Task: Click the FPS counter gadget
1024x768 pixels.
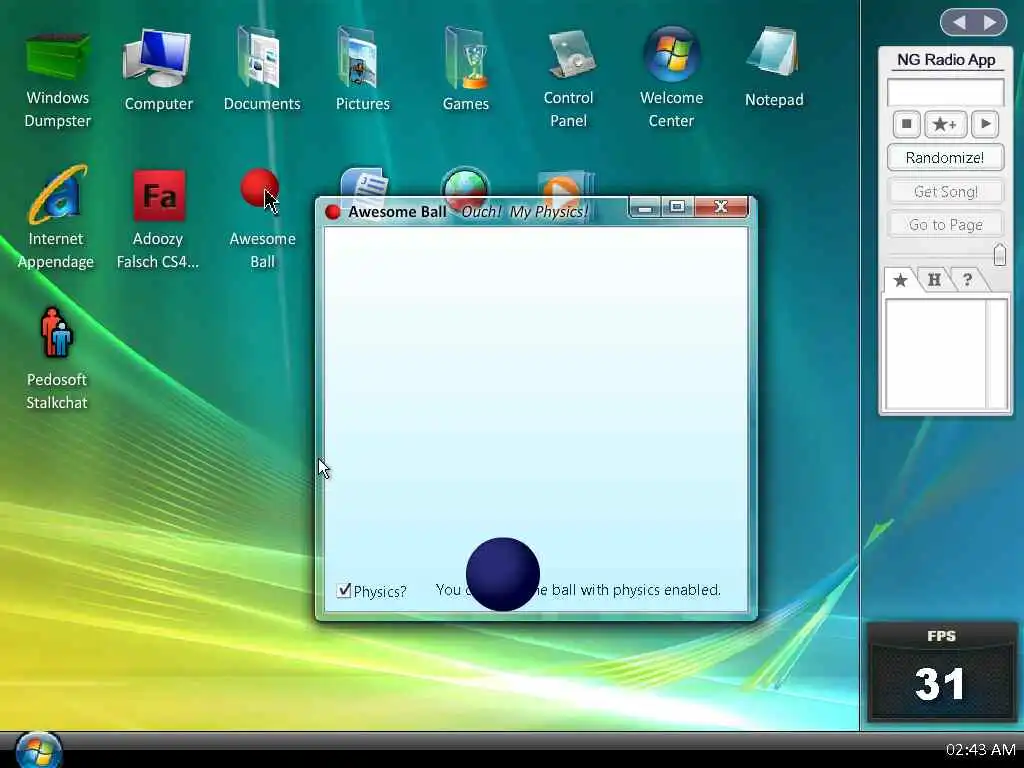Action: [941, 671]
